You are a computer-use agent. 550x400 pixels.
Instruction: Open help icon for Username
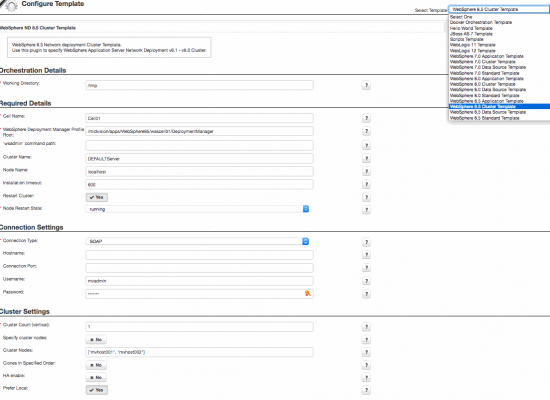(366, 281)
